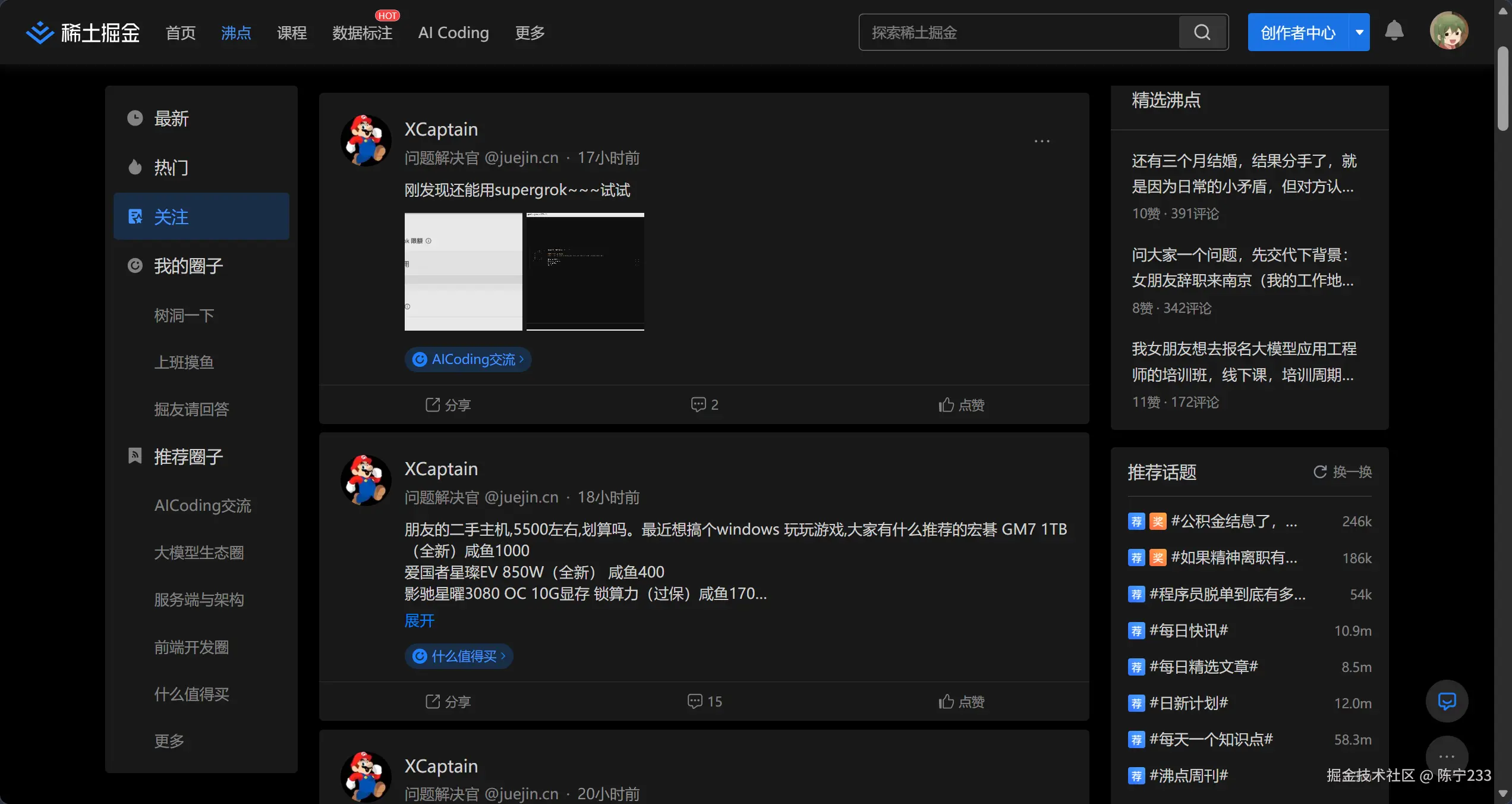This screenshot has width=1512, height=804.
Task: Switch to 沸点 tab
Action: [236, 33]
